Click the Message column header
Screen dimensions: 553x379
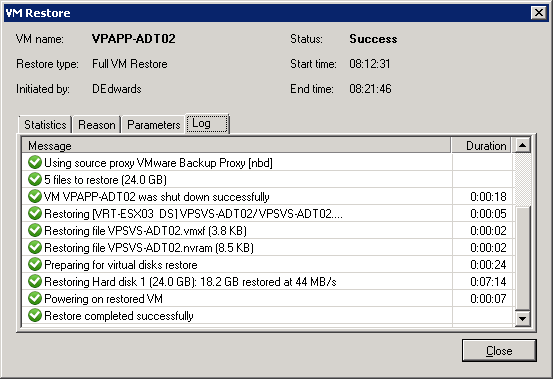236,145
